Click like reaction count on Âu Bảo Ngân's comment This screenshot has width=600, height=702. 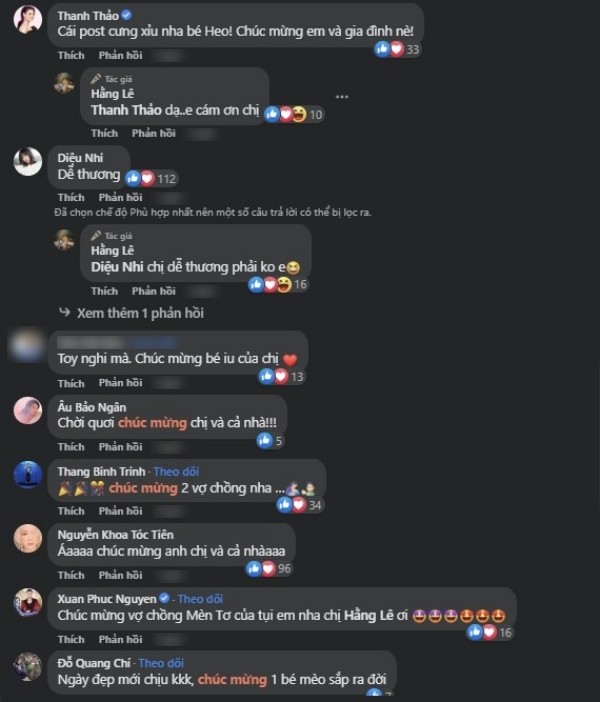[270, 441]
